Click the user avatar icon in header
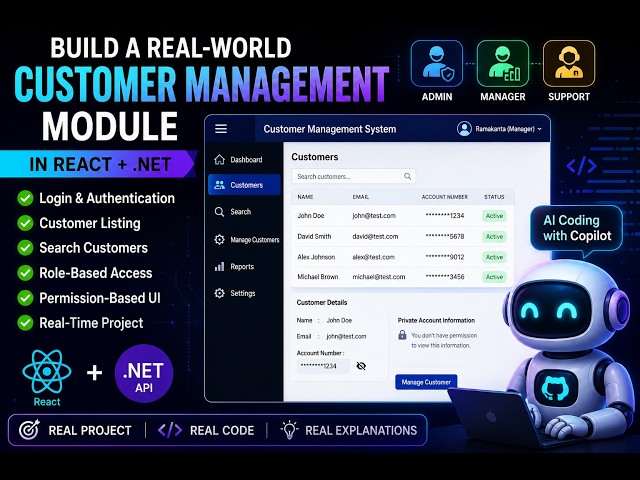Image resolution: width=640 pixels, height=480 pixels. pos(464,129)
